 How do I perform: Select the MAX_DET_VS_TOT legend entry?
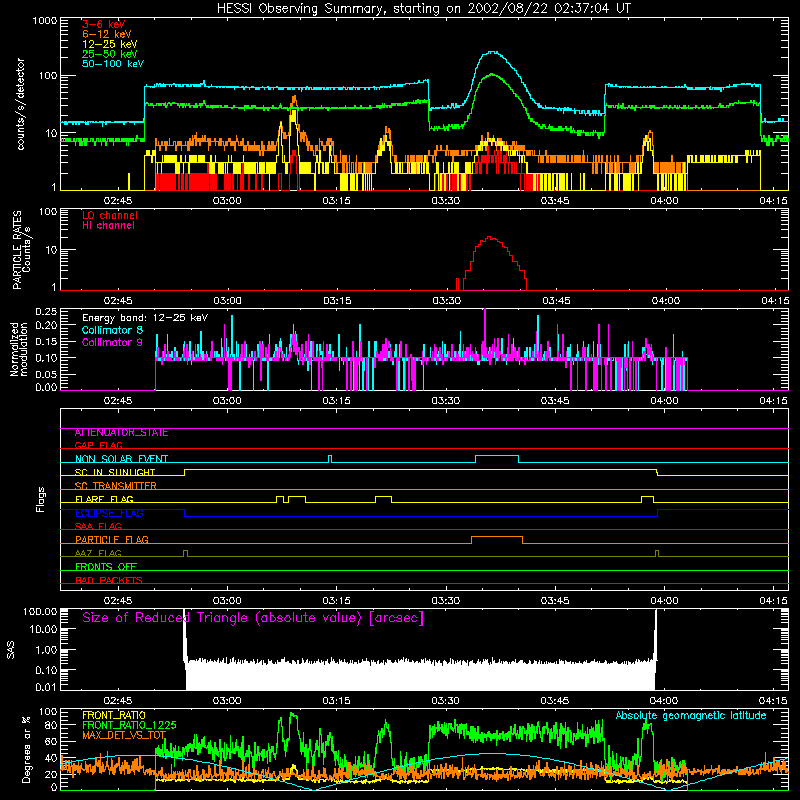point(124,735)
